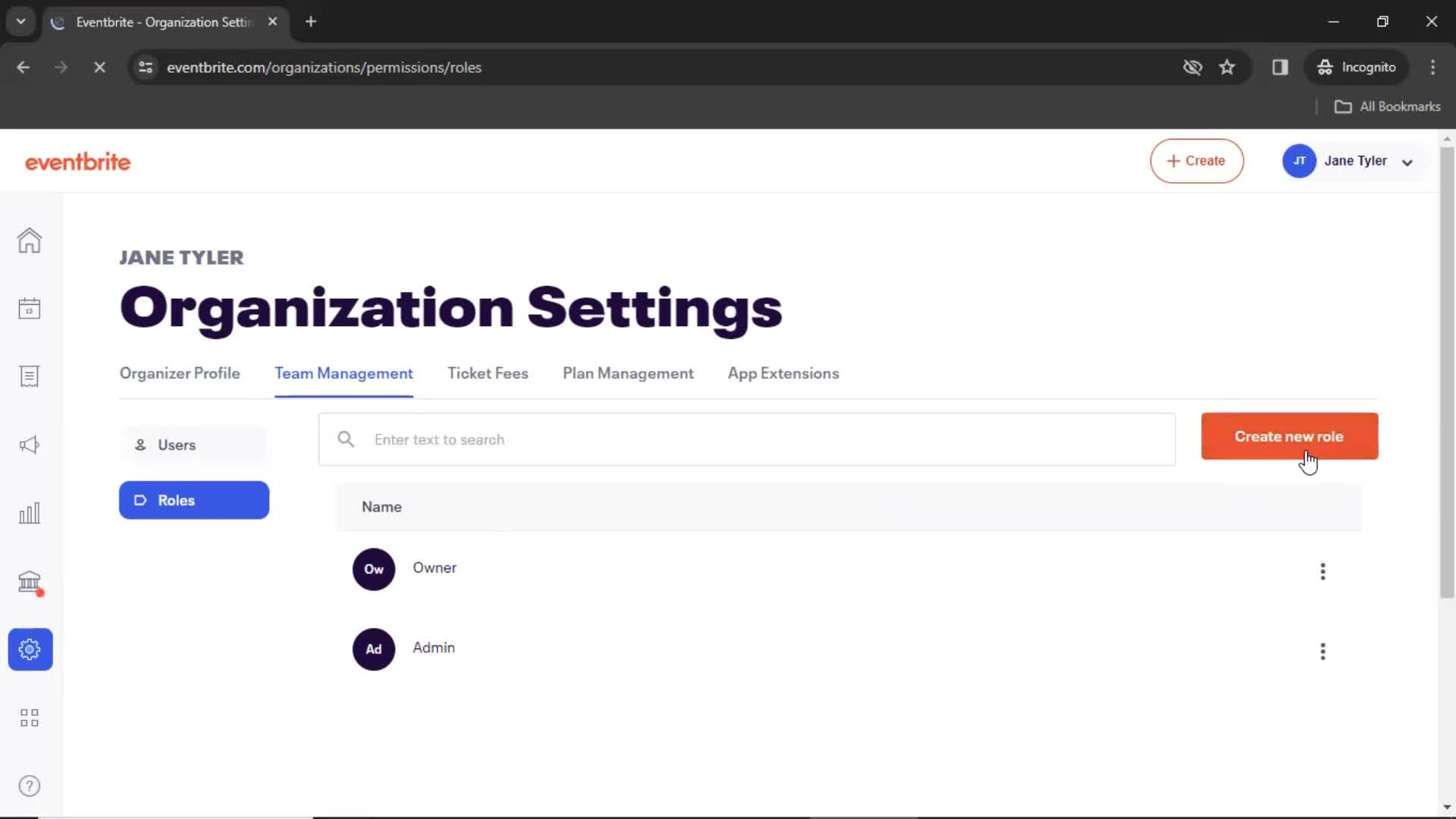Open the Reports bar chart sidebar icon

pyautogui.click(x=30, y=513)
